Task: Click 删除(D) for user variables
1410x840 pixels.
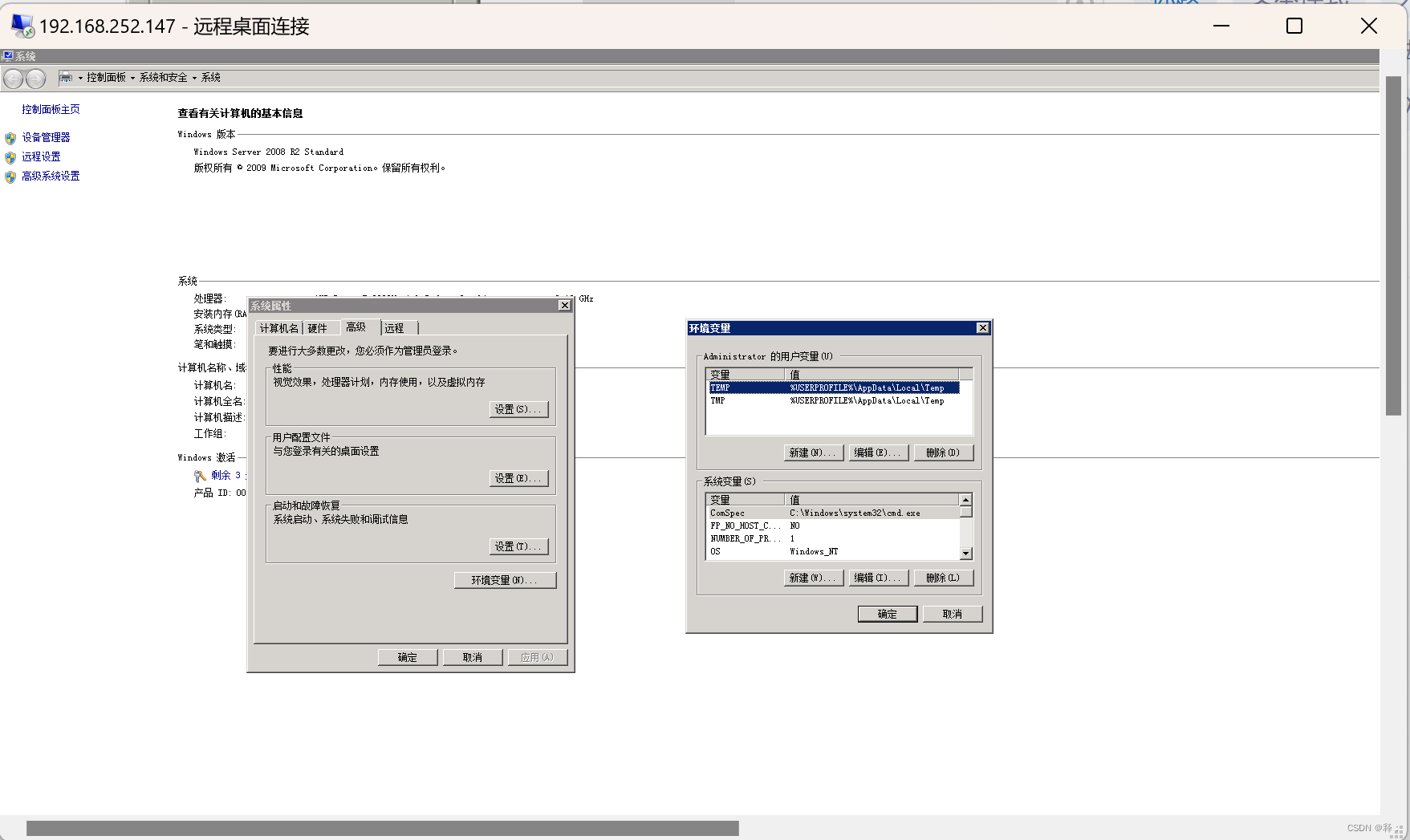Action: click(944, 452)
